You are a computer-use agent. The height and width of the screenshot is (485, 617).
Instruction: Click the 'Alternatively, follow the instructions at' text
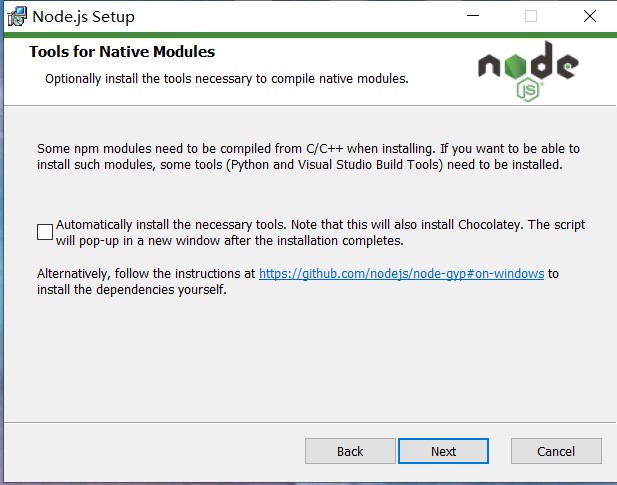pos(146,273)
